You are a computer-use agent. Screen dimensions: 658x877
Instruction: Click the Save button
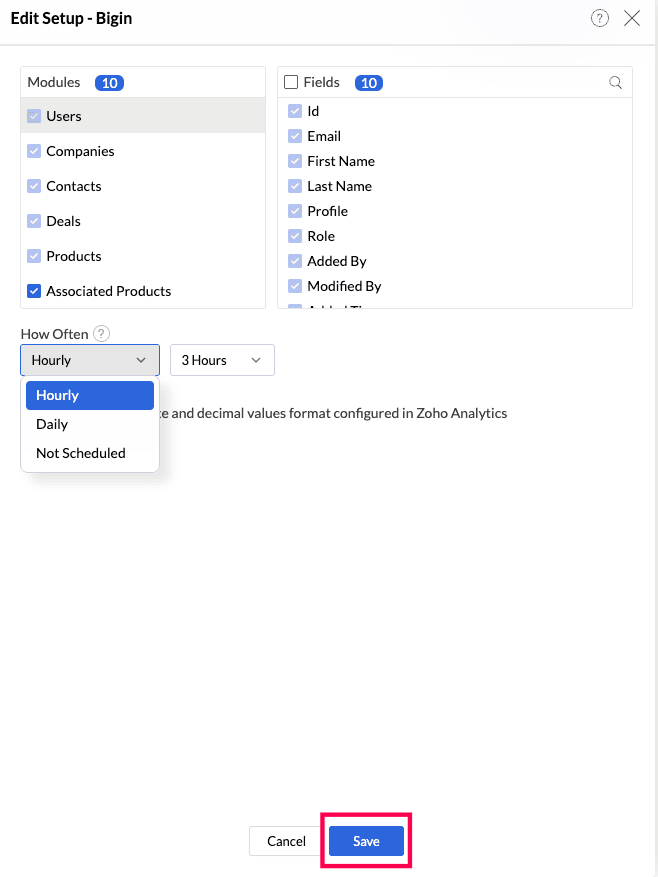click(366, 841)
